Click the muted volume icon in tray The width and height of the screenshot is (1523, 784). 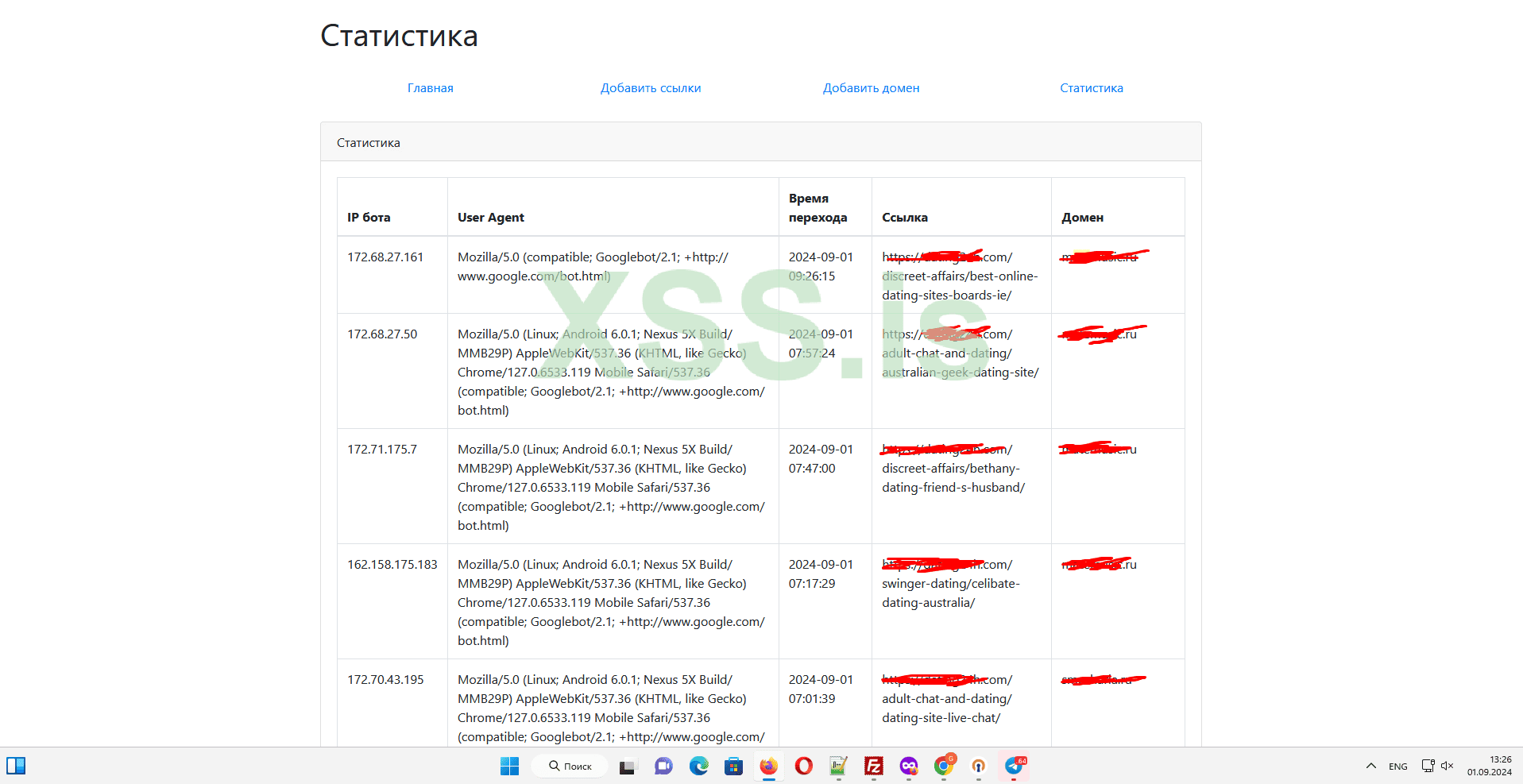click(1447, 766)
